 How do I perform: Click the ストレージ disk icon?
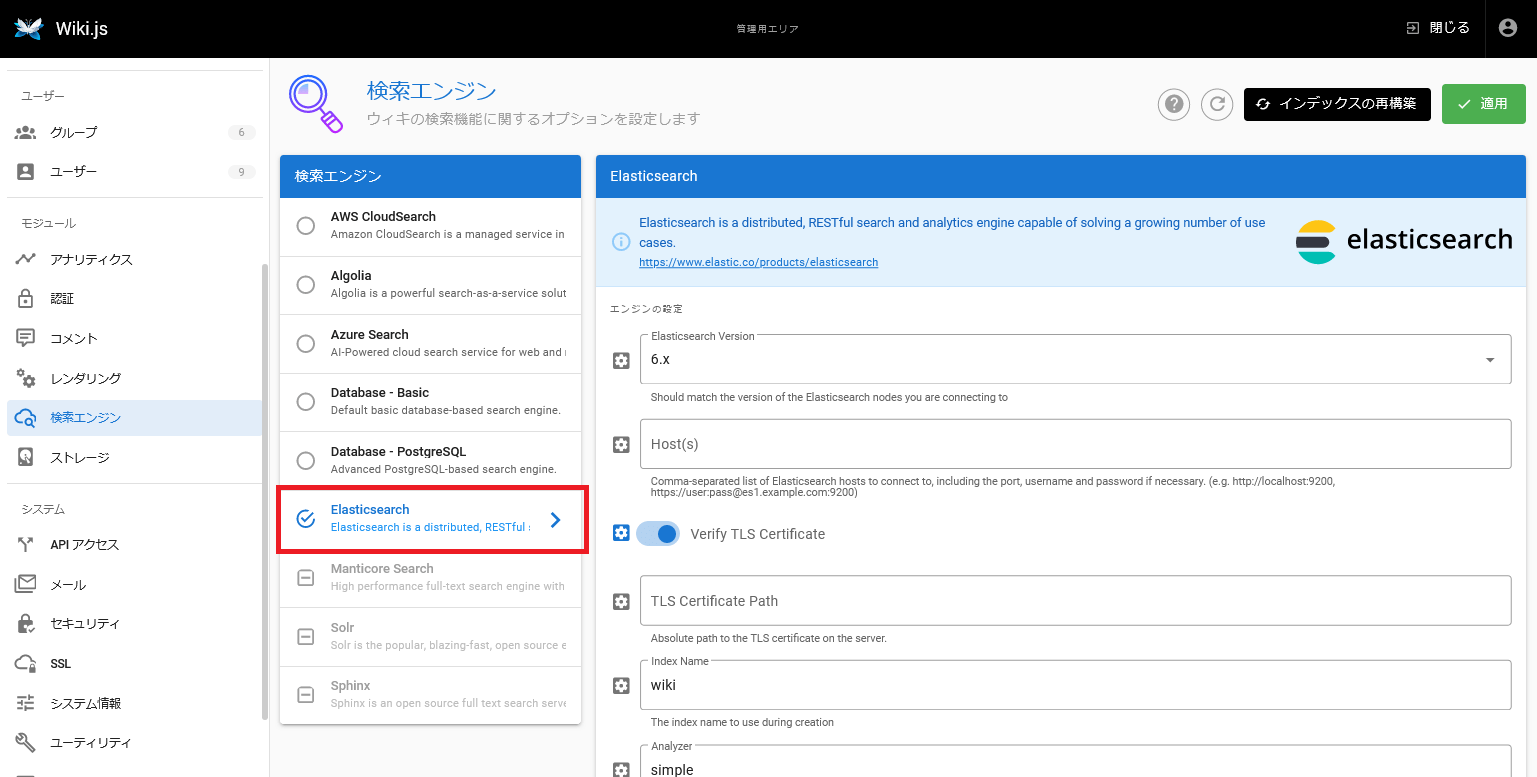tap(26, 457)
